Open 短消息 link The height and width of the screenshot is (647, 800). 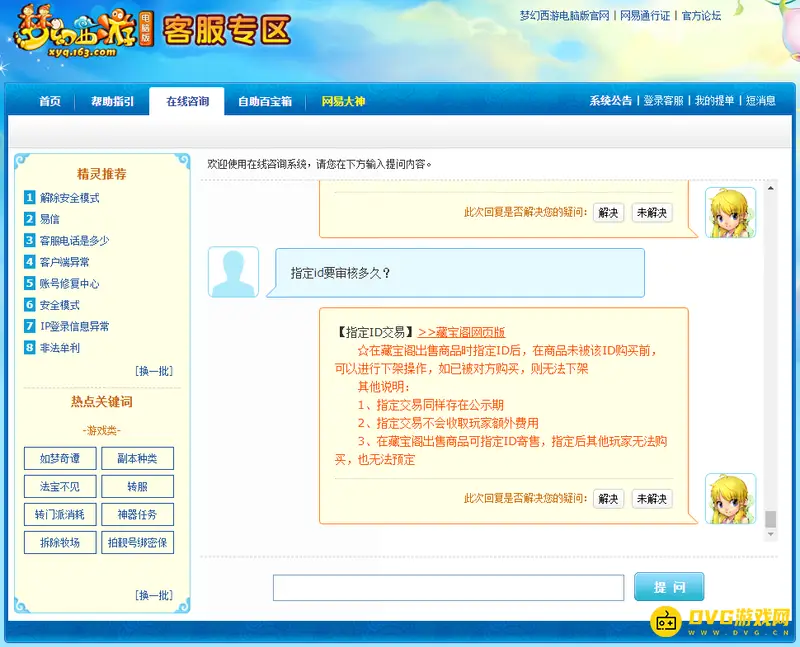coord(760,101)
